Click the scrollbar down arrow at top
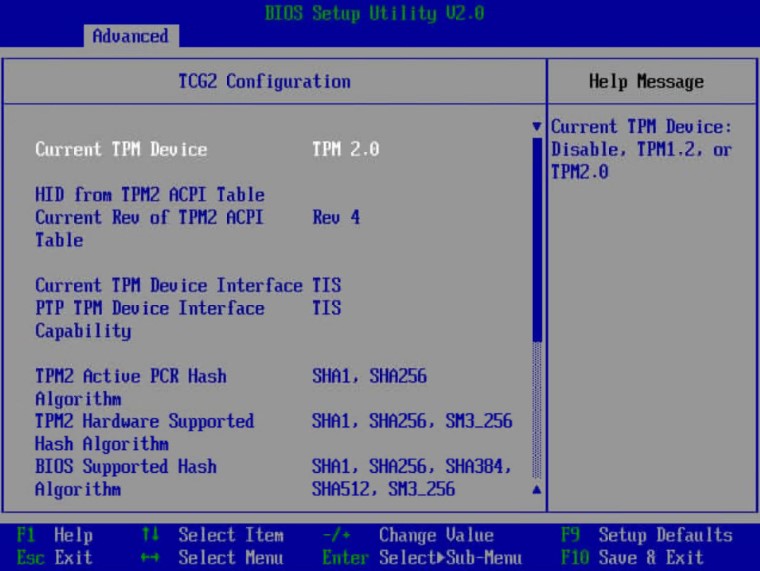 pos(537,127)
